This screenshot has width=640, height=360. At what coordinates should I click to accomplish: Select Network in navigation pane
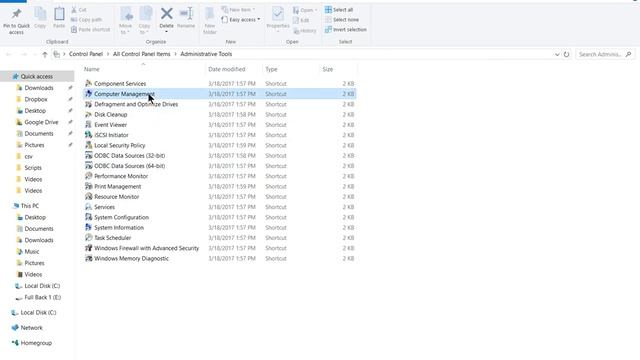[x=31, y=328]
